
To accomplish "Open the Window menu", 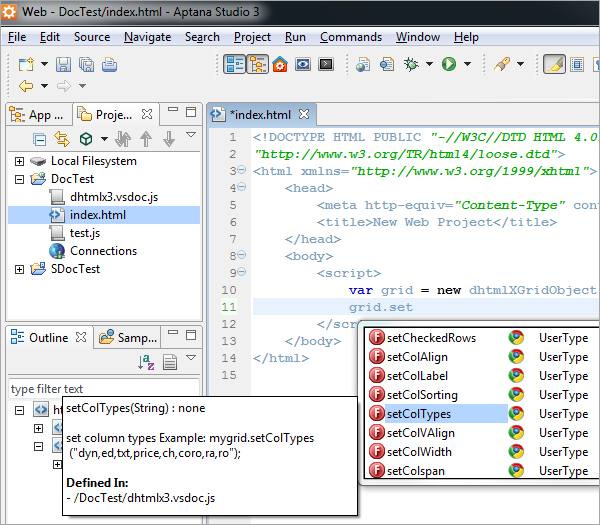I will coord(417,37).
